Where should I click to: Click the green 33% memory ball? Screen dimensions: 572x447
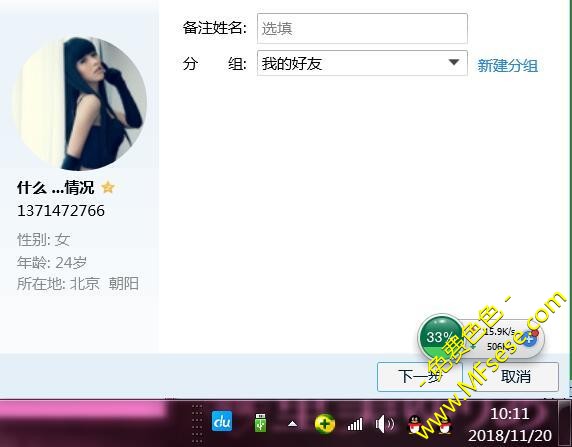(440, 337)
